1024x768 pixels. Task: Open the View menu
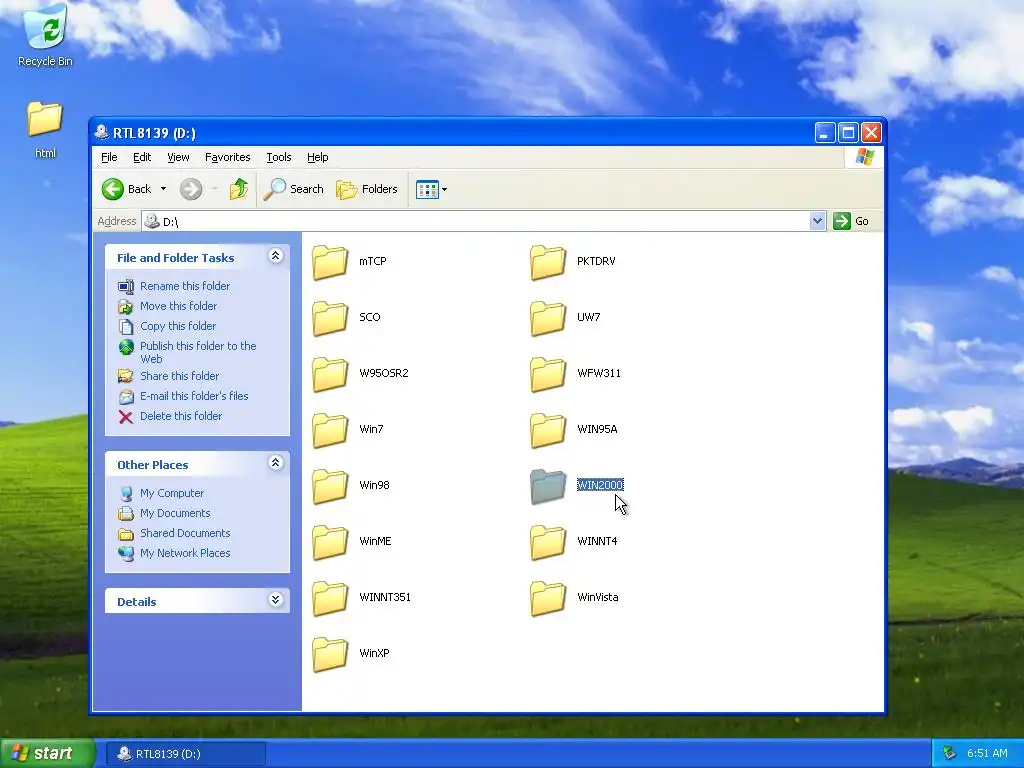(x=178, y=157)
